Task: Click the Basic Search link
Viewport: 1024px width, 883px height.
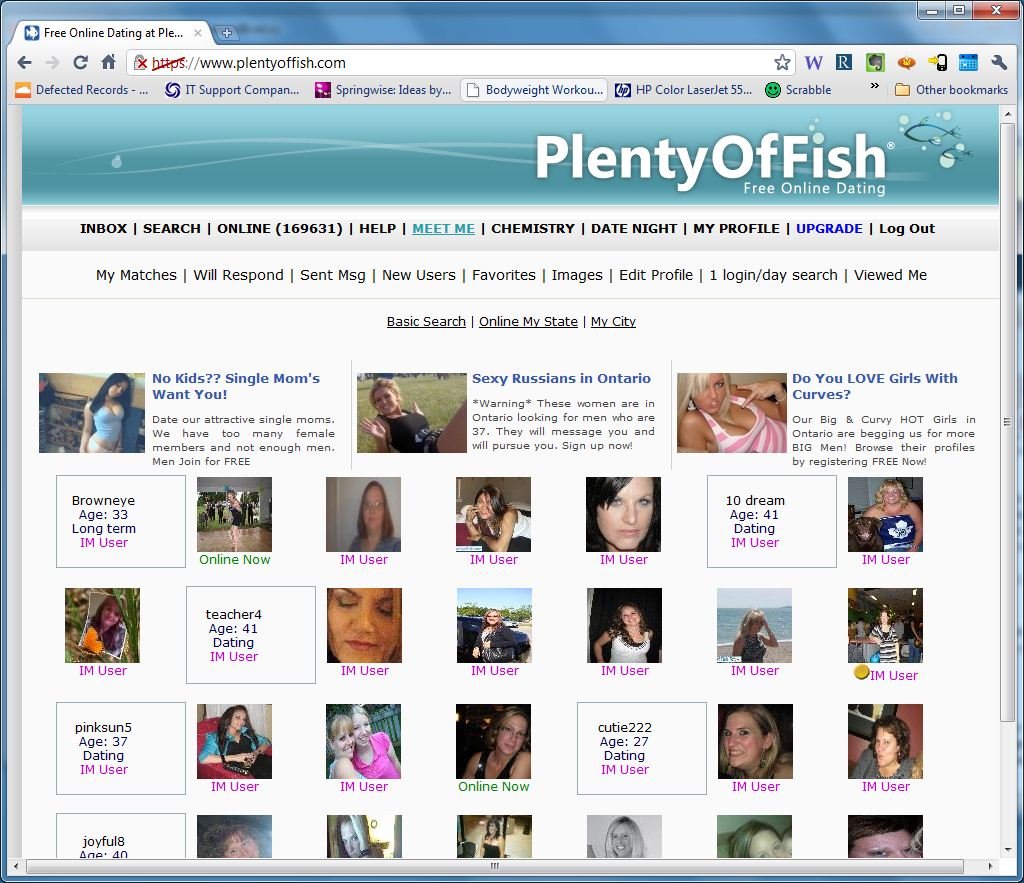Action: 426,321
